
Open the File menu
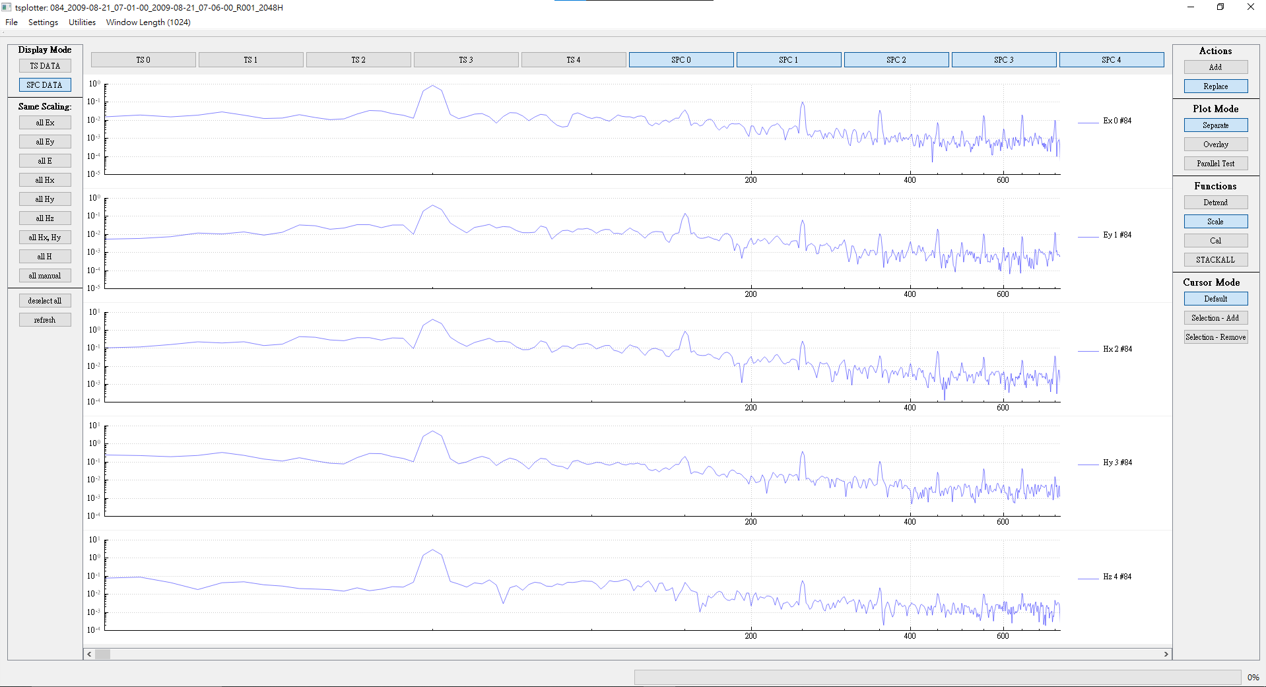(12, 22)
